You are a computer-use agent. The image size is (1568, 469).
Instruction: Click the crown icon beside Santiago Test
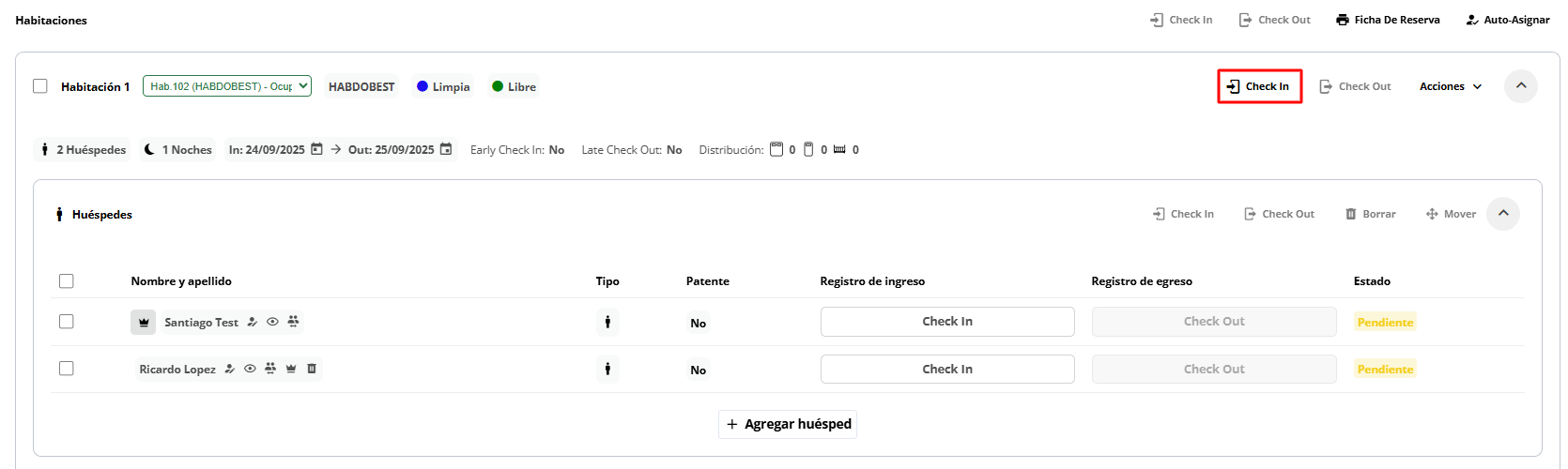(144, 322)
